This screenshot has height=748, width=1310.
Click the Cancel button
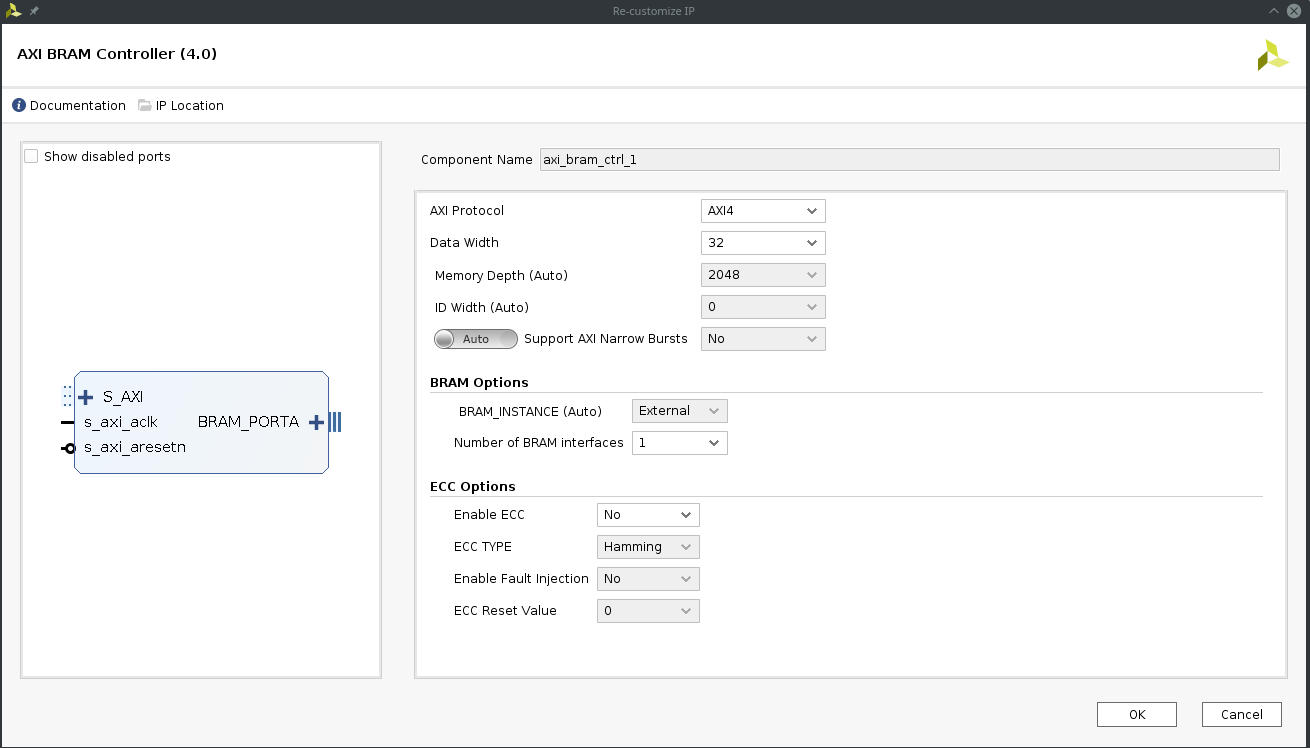pos(1241,714)
